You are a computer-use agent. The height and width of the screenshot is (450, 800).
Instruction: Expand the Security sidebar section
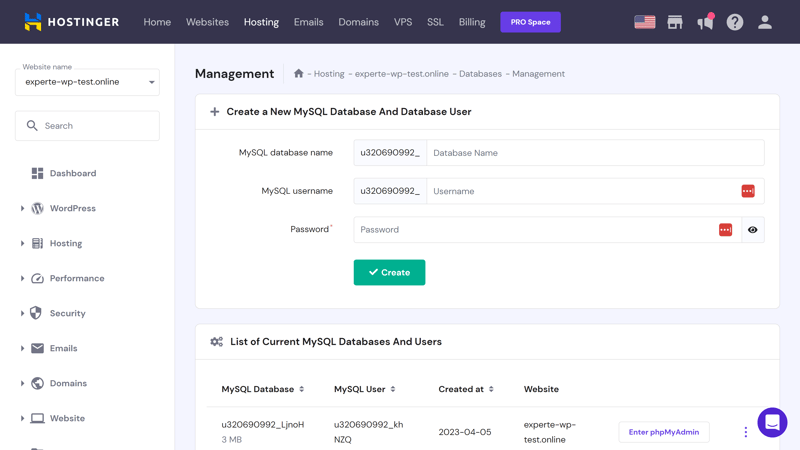[x=22, y=313]
